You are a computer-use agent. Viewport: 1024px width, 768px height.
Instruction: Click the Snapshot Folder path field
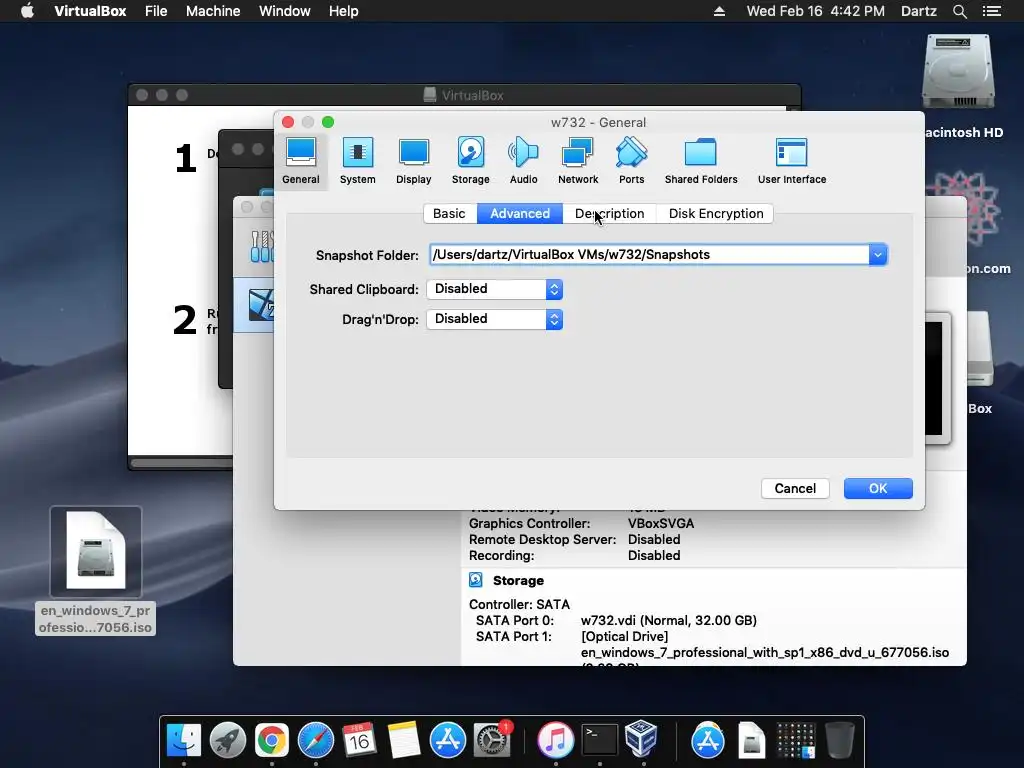[x=649, y=255]
